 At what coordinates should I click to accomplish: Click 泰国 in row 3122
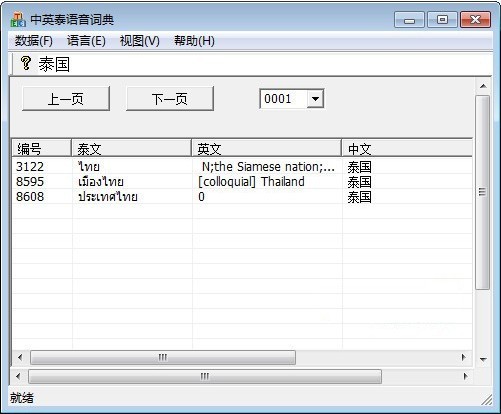(359, 167)
